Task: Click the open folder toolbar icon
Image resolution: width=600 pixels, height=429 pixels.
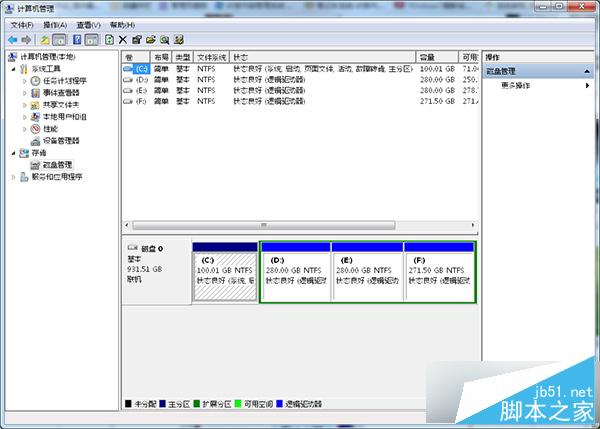Action: [151, 40]
